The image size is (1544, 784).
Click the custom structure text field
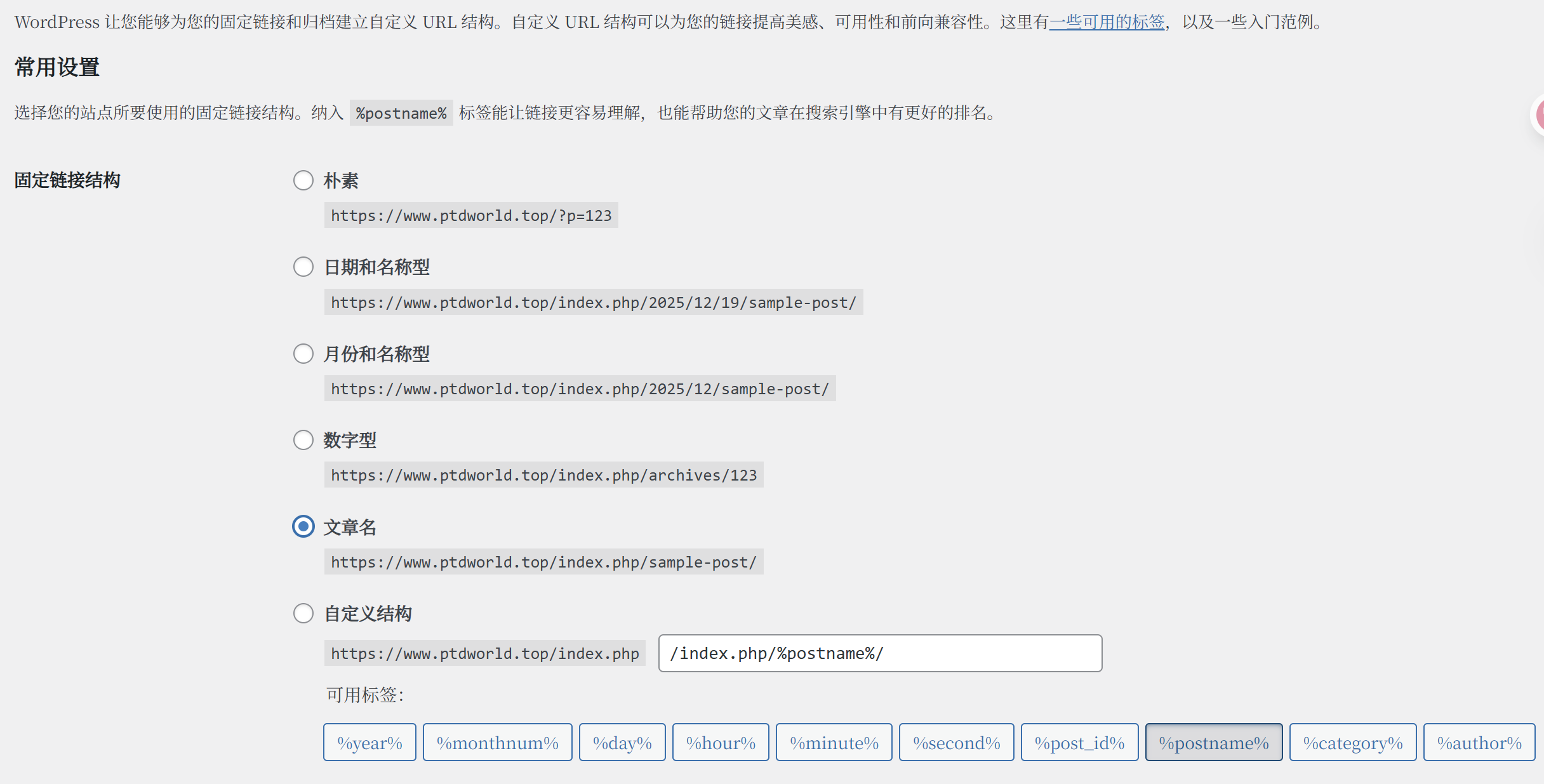[x=879, y=653]
